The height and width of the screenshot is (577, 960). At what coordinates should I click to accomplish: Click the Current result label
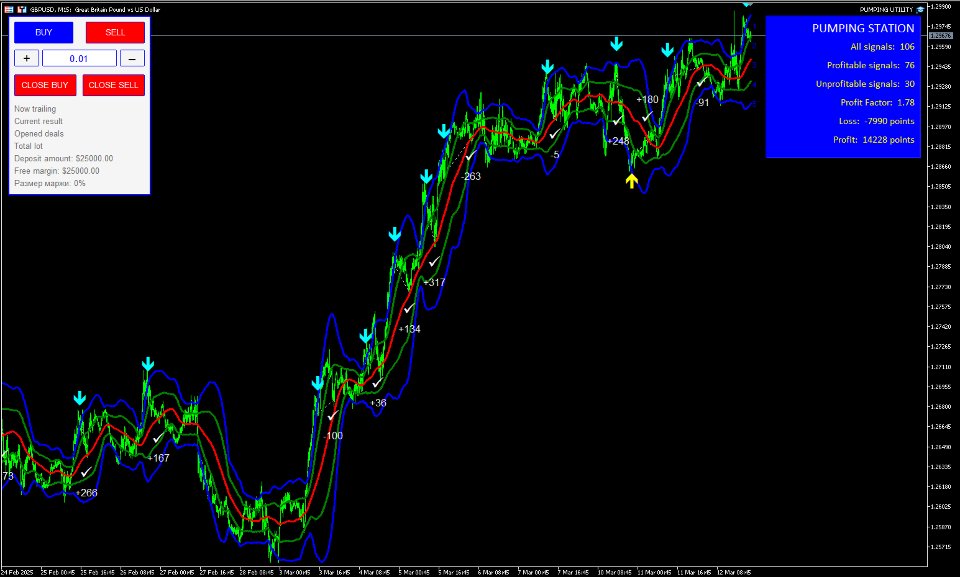(39, 121)
